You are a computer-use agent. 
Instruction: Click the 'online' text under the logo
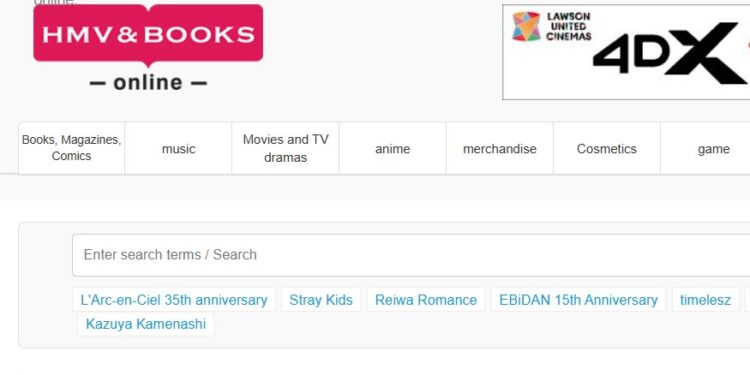click(x=148, y=82)
